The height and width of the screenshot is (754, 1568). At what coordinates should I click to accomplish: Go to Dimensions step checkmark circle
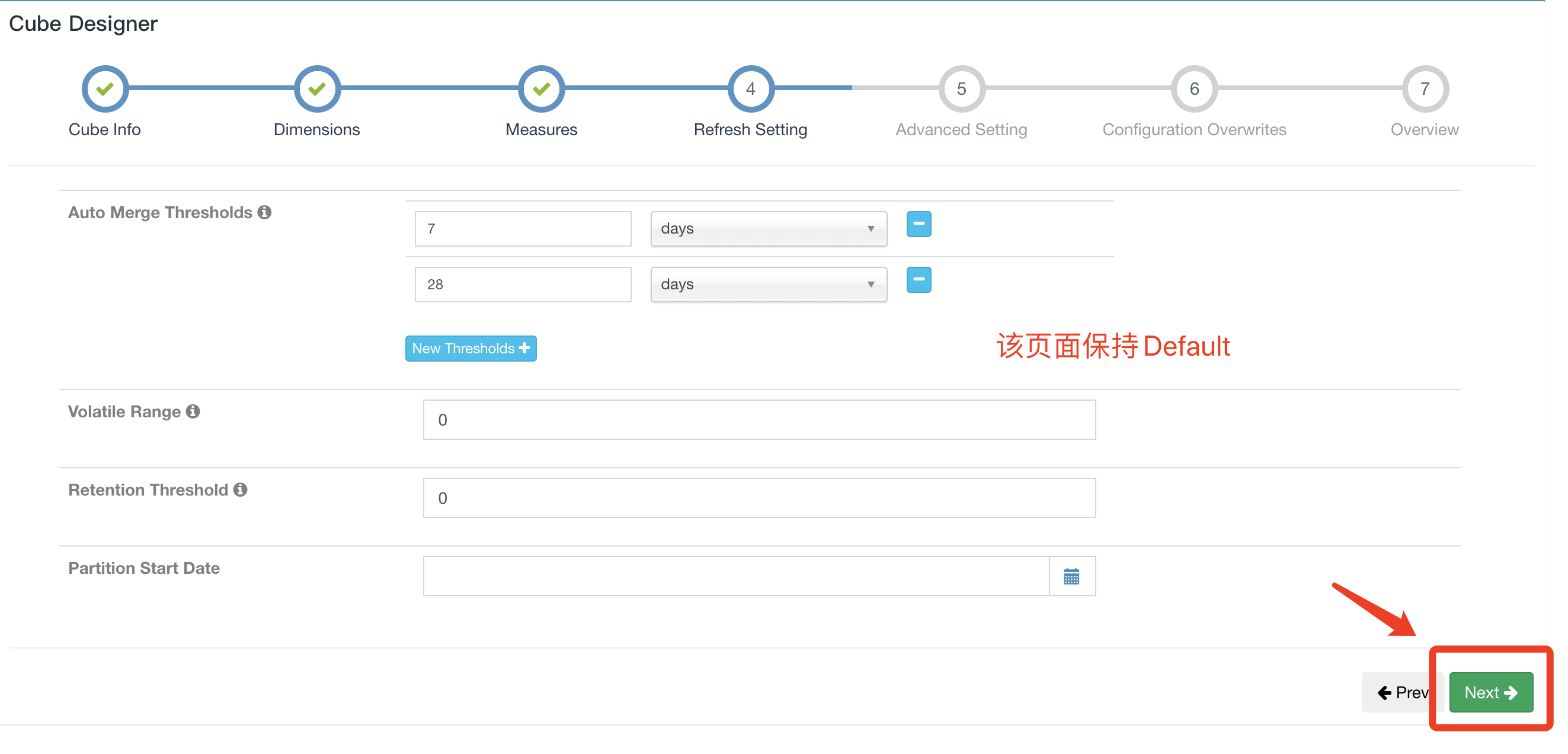point(316,89)
